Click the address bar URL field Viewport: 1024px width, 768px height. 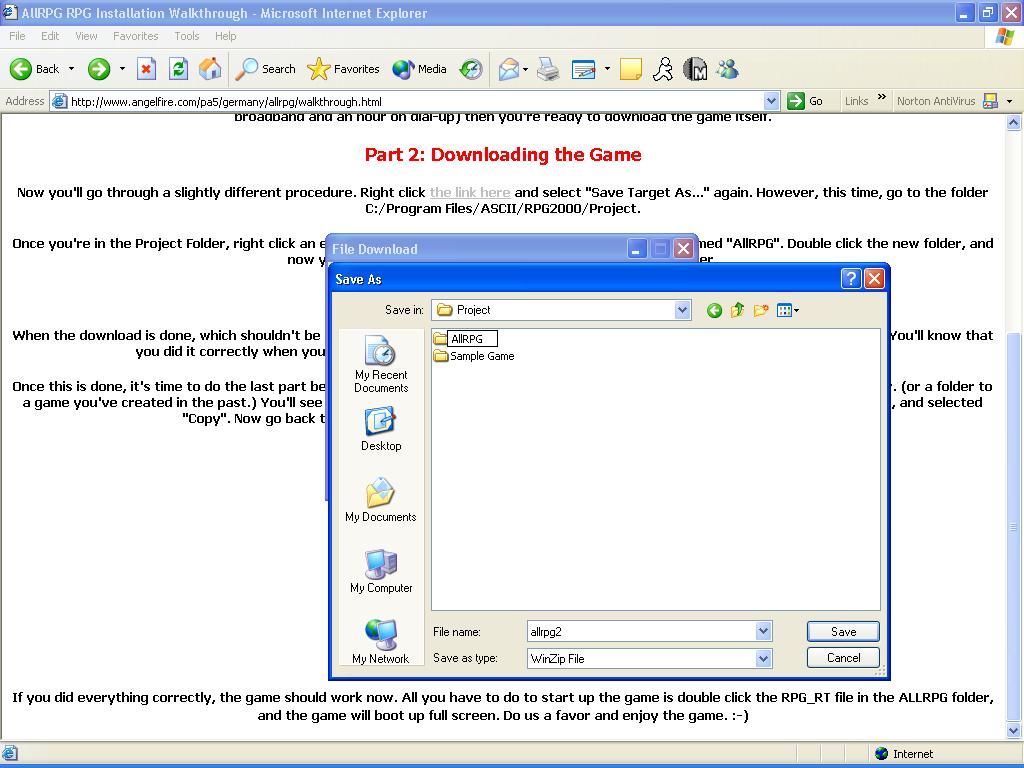tap(415, 101)
